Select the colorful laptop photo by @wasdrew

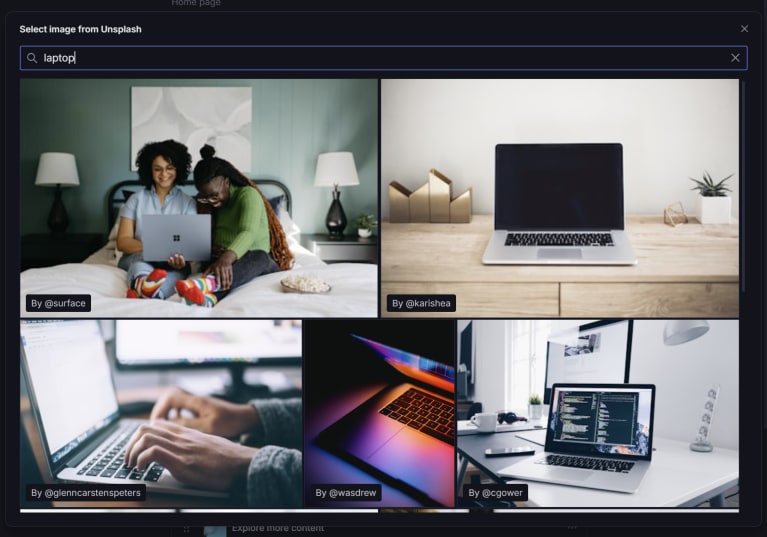(x=380, y=413)
